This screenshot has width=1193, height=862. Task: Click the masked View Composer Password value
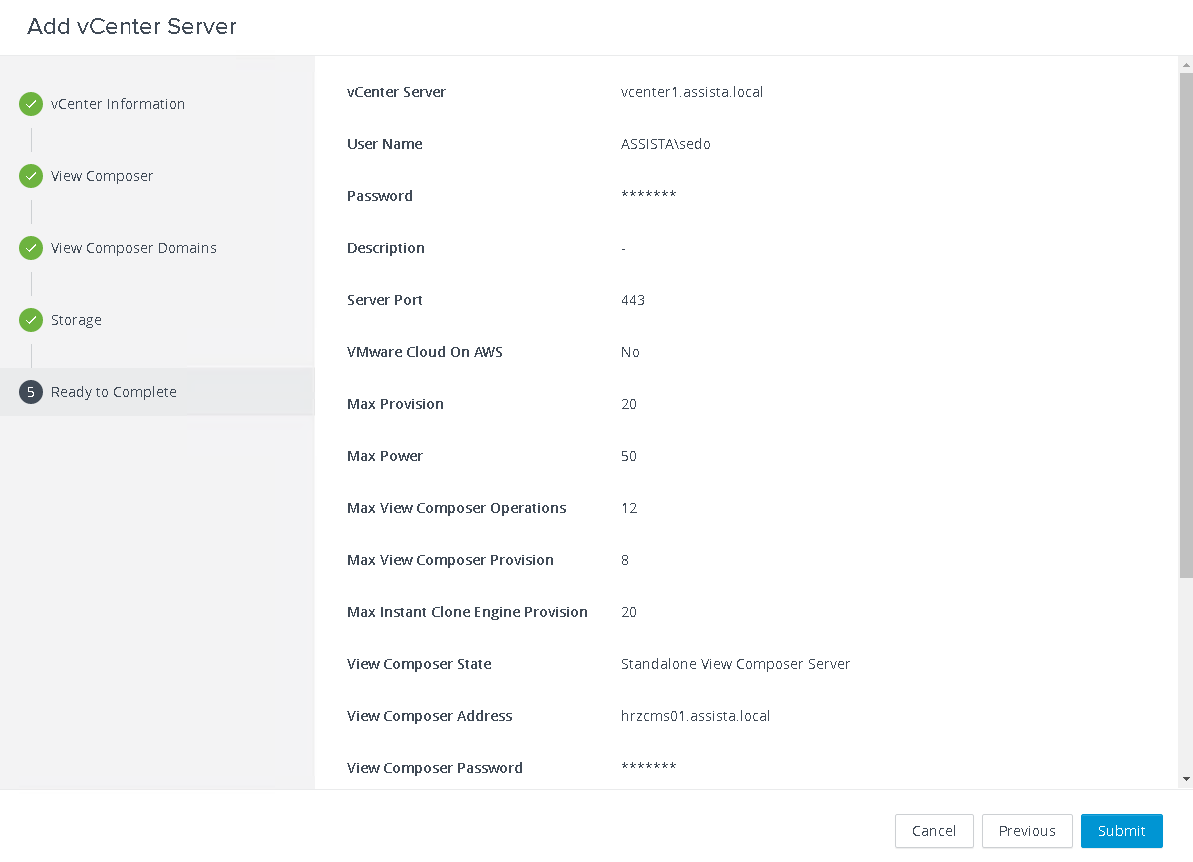649,767
